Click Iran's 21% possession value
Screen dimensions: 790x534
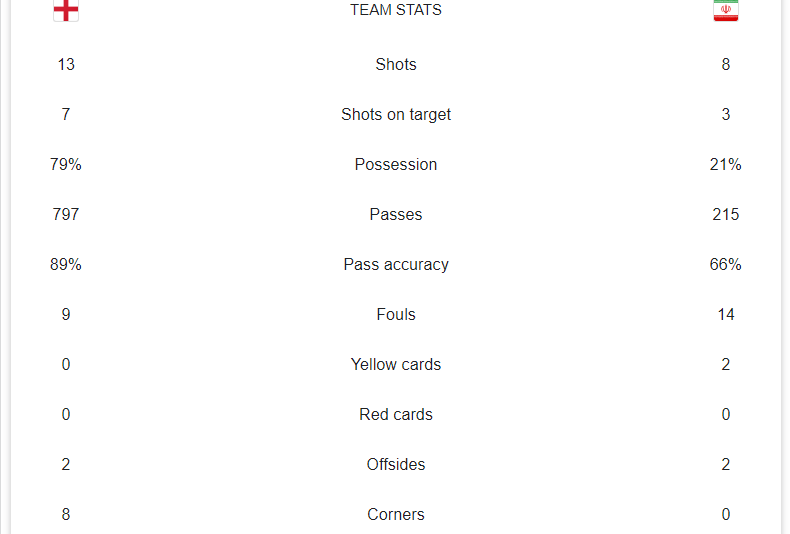[726, 164]
